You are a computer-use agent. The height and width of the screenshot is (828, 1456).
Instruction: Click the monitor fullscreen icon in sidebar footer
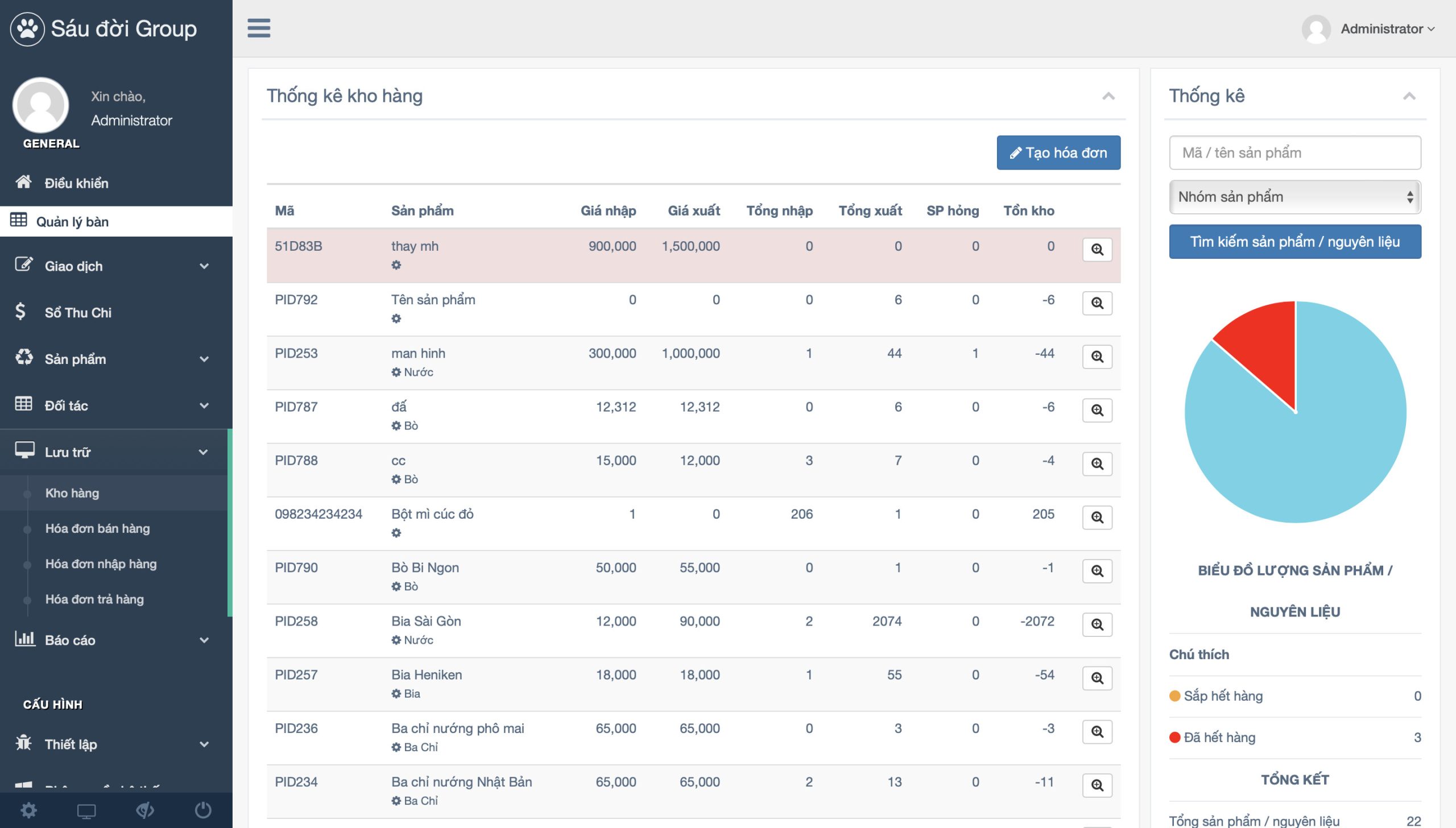86,810
